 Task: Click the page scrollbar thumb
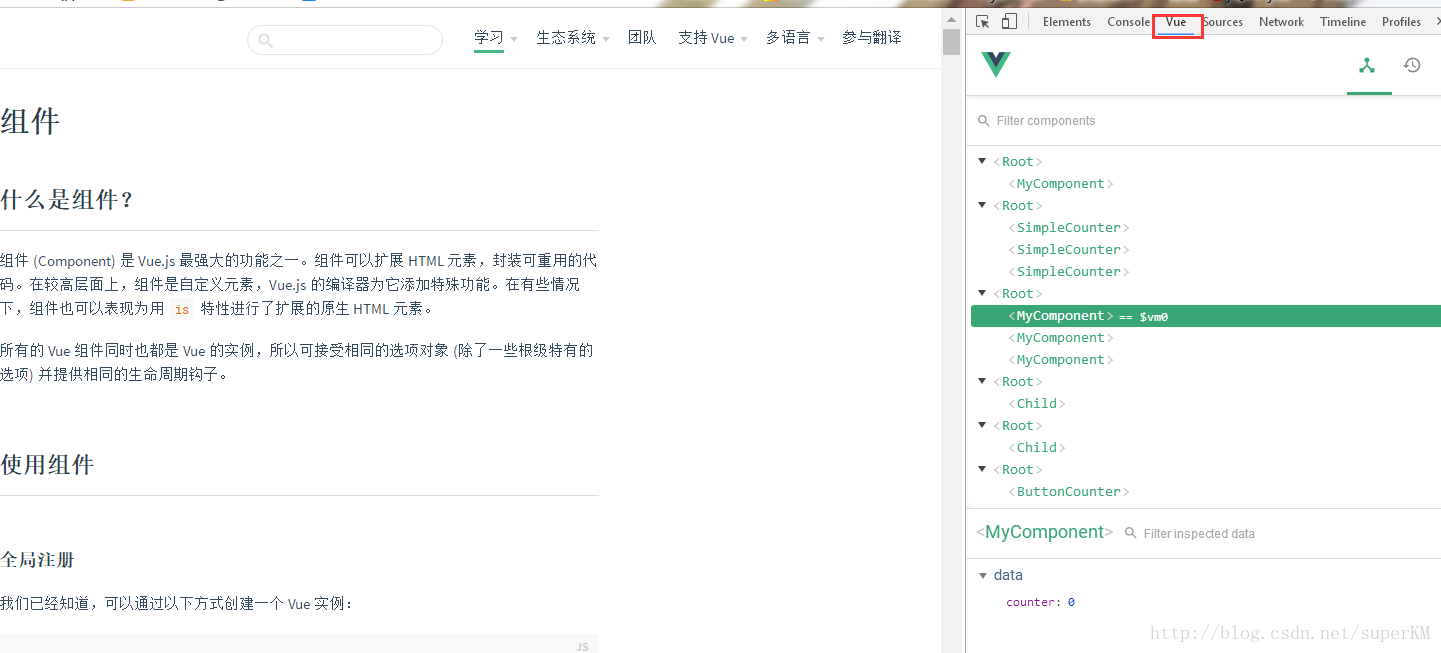tap(951, 42)
